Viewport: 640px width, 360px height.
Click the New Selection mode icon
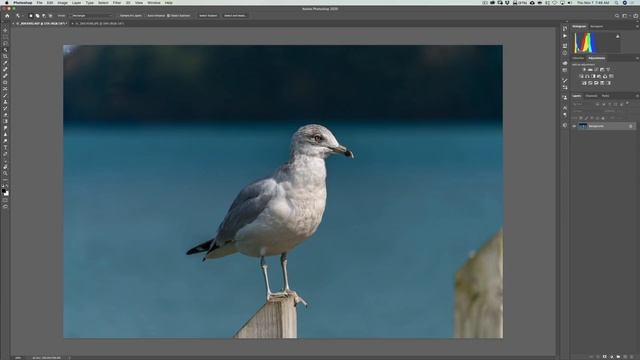(31, 16)
